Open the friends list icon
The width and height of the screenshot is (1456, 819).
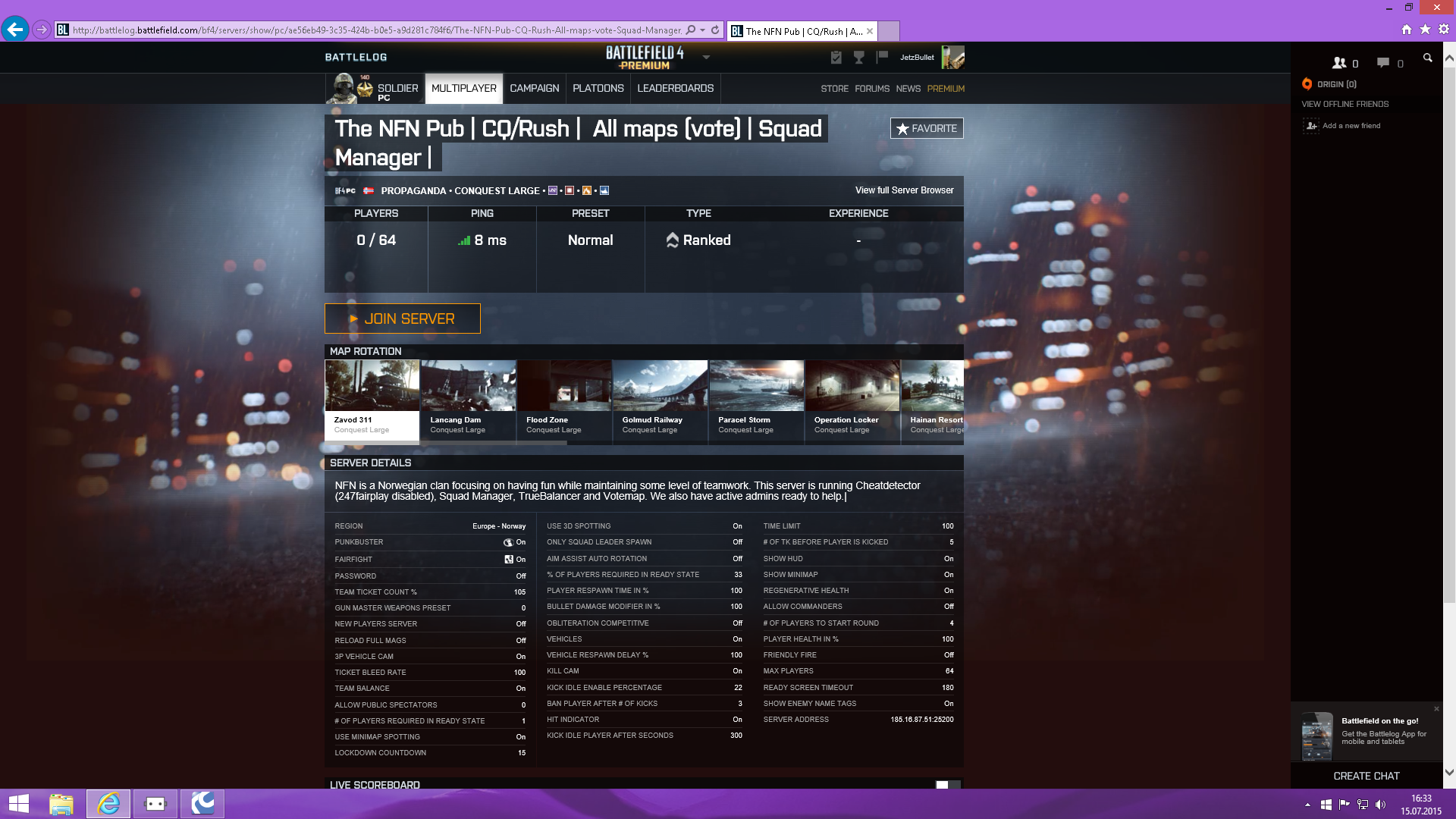pos(1339,63)
